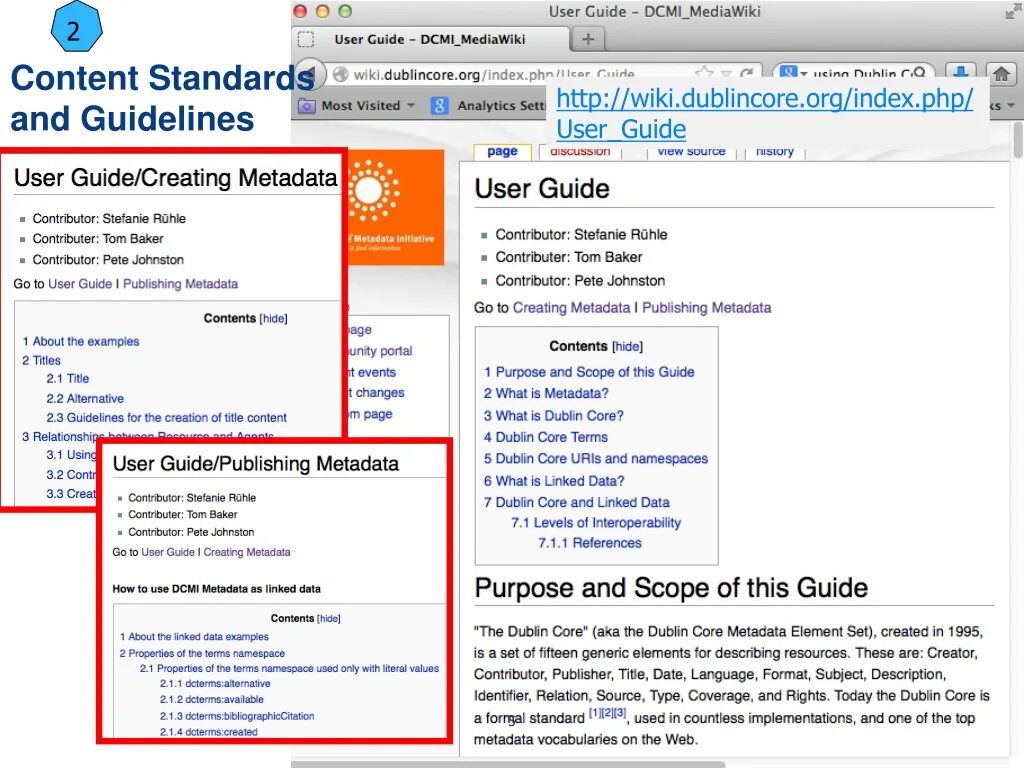Open the Analytics Settings bookmark
Screen dimensions: 1024x768
(502, 105)
